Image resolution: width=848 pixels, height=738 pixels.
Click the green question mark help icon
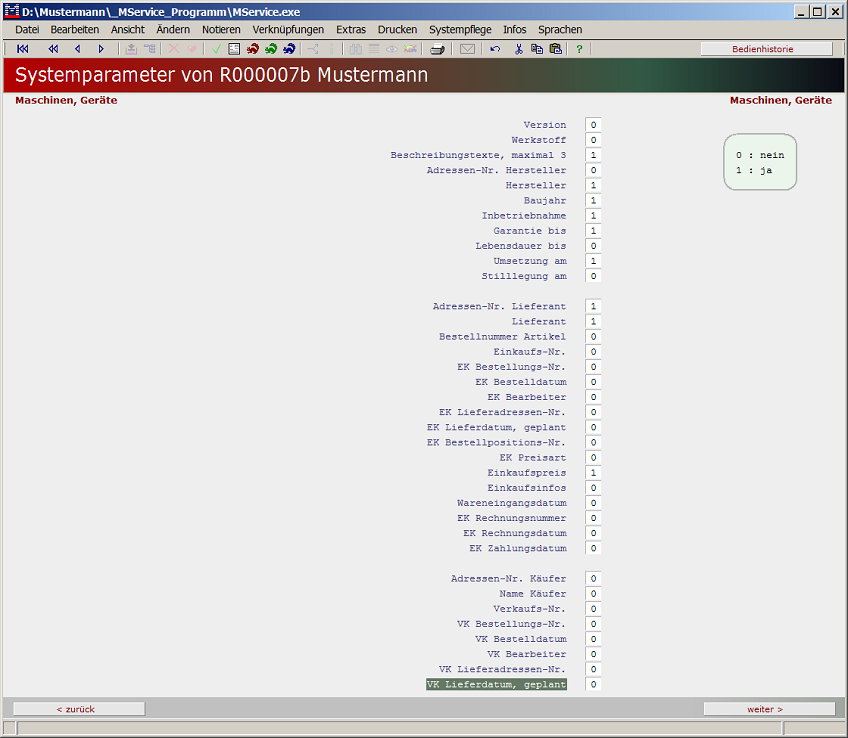point(579,49)
